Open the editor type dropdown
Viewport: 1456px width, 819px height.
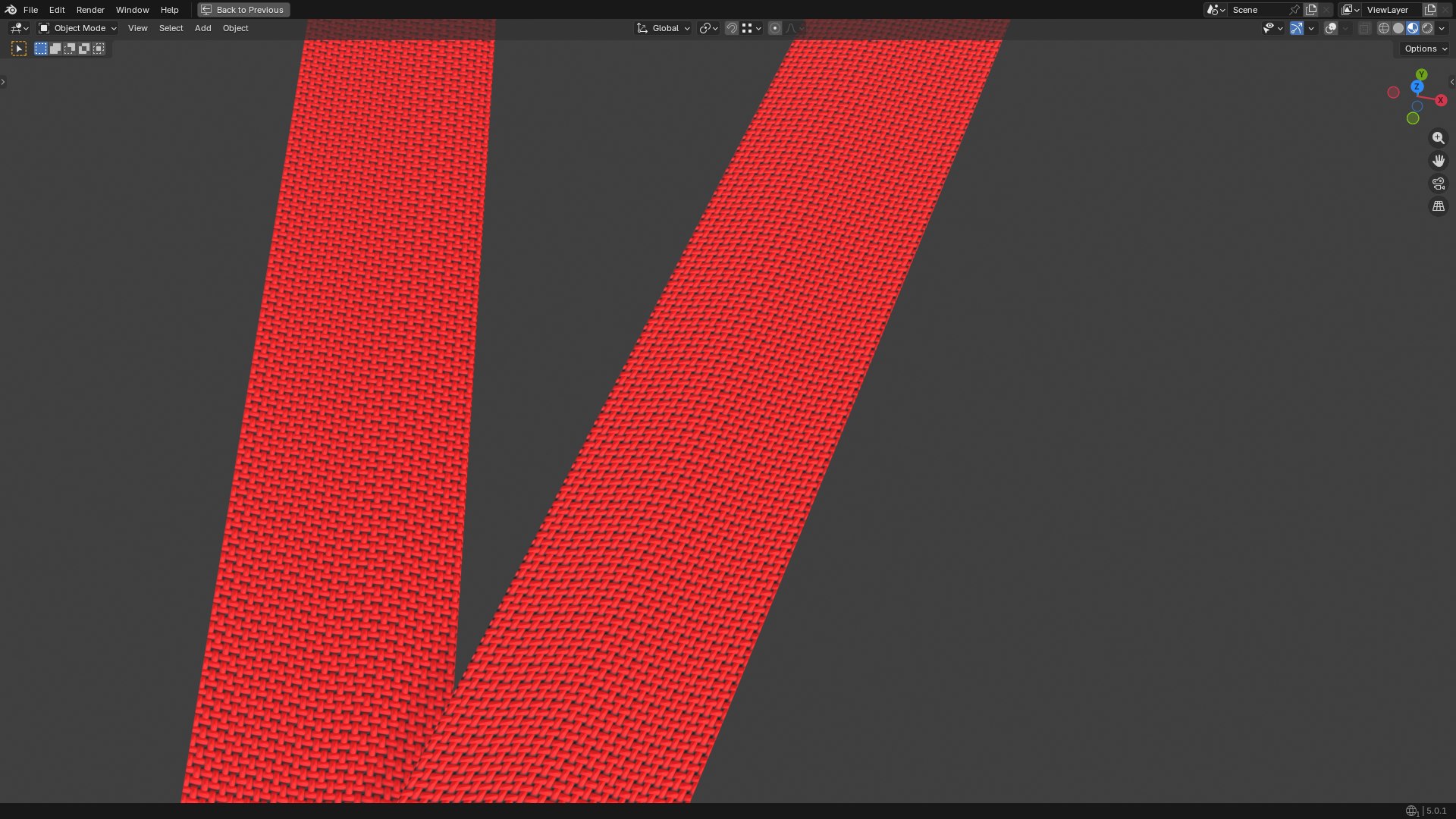[x=19, y=28]
